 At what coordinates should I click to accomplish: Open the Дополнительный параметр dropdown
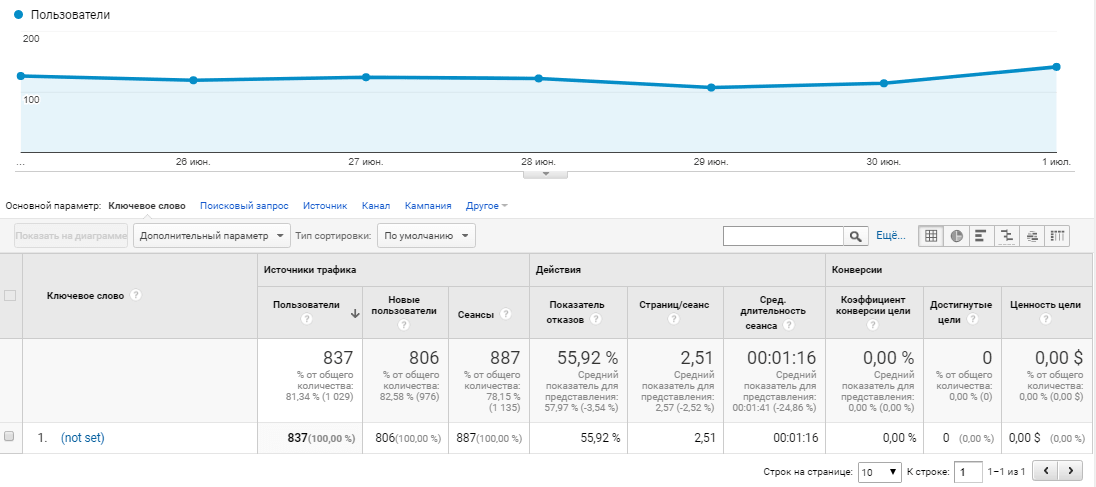pos(212,236)
